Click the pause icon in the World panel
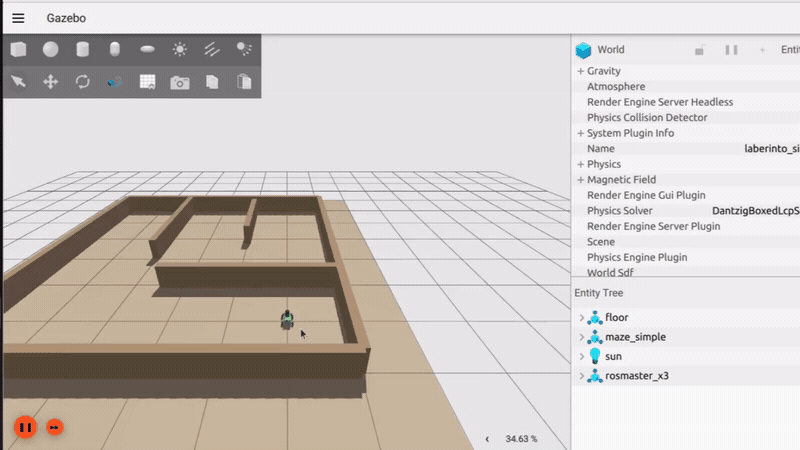 tap(732, 50)
